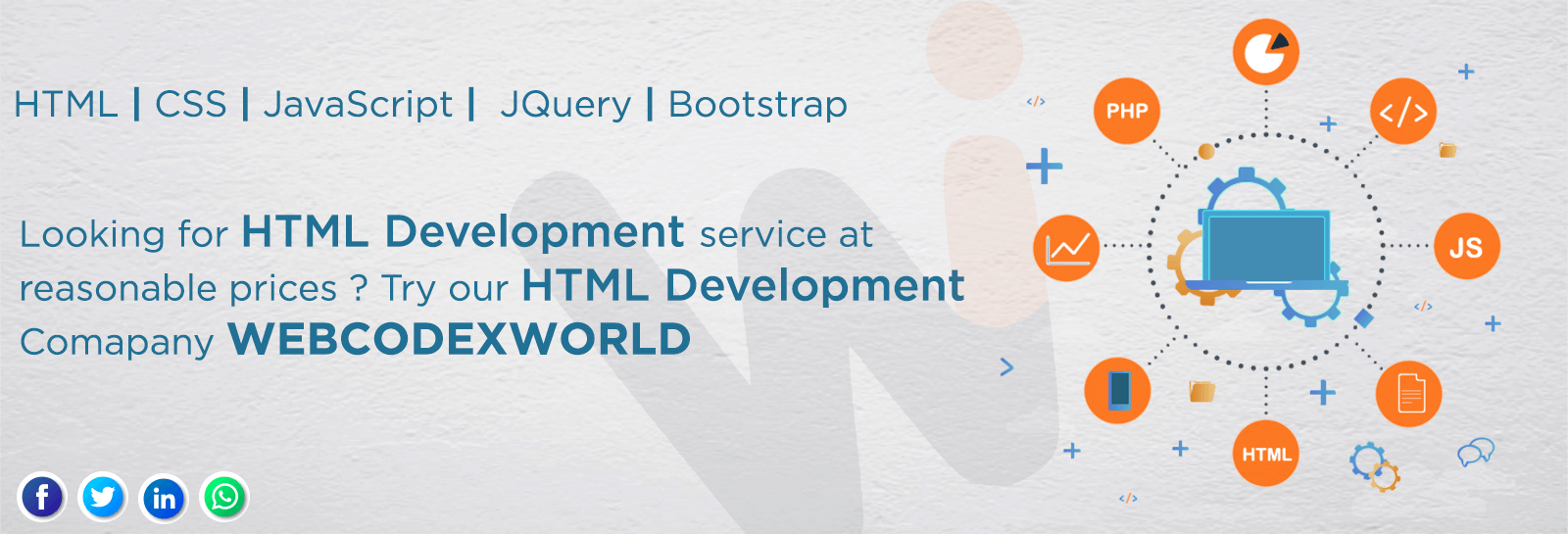The image size is (1568, 534).
Task: Click the first bold HTML Development text
Action: 463,232
